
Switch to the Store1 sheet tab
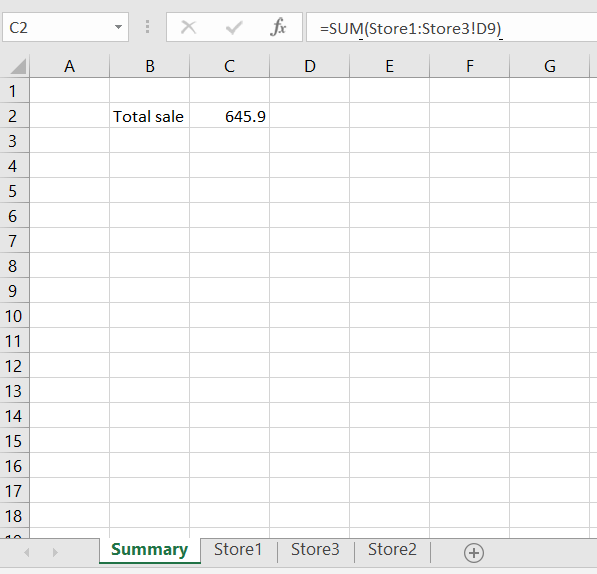tap(238, 550)
